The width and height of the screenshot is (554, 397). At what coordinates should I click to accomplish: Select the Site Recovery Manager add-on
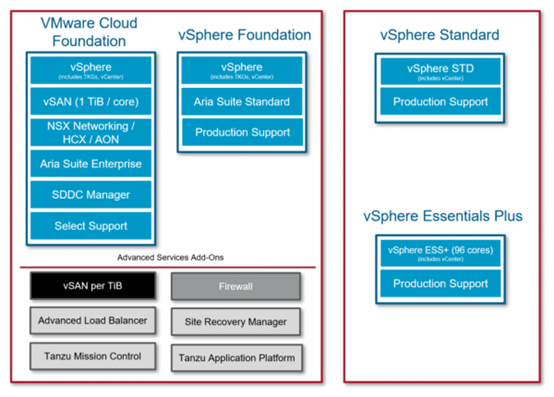[x=236, y=322]
